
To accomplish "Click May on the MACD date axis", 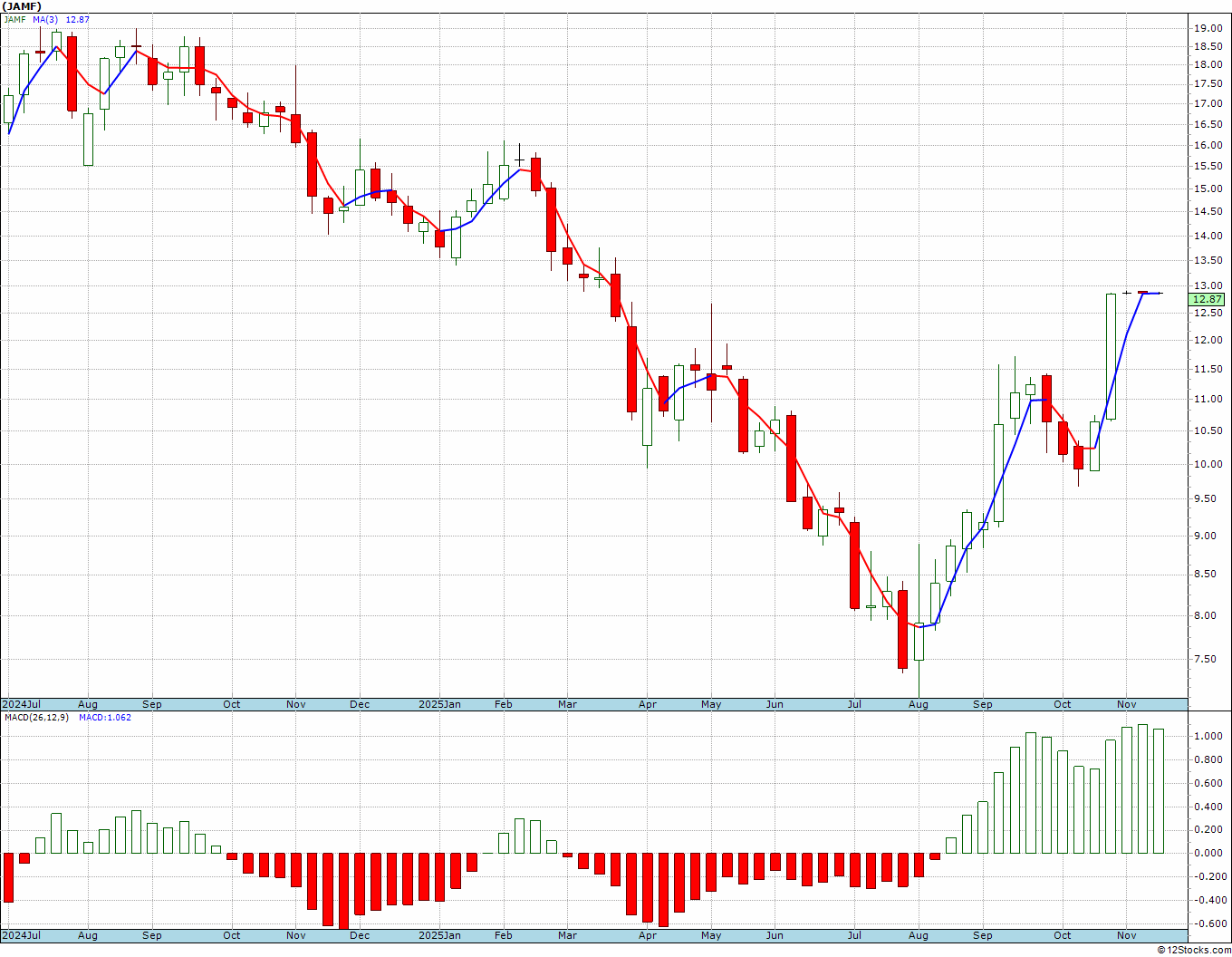I will [x=711, y=935].
